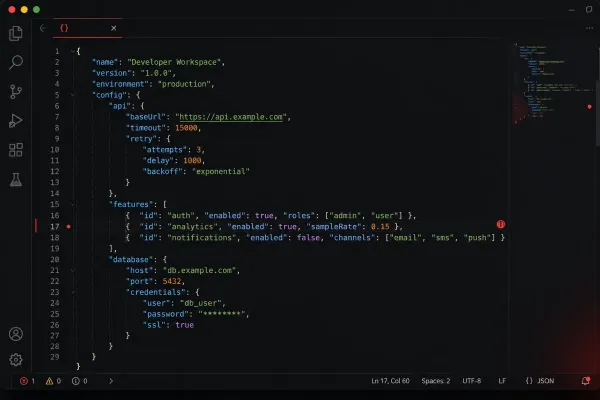Collapse the root object at line 1
This screenshot has height=400, width=600.
point(72,51)
